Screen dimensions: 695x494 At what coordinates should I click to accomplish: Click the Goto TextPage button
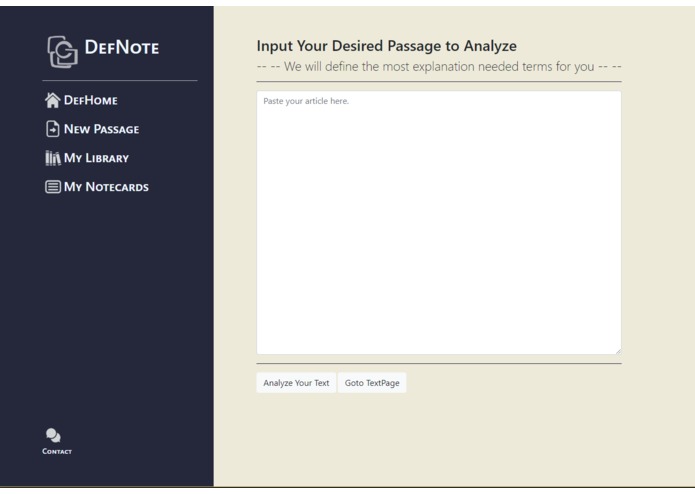click(372, 383)
